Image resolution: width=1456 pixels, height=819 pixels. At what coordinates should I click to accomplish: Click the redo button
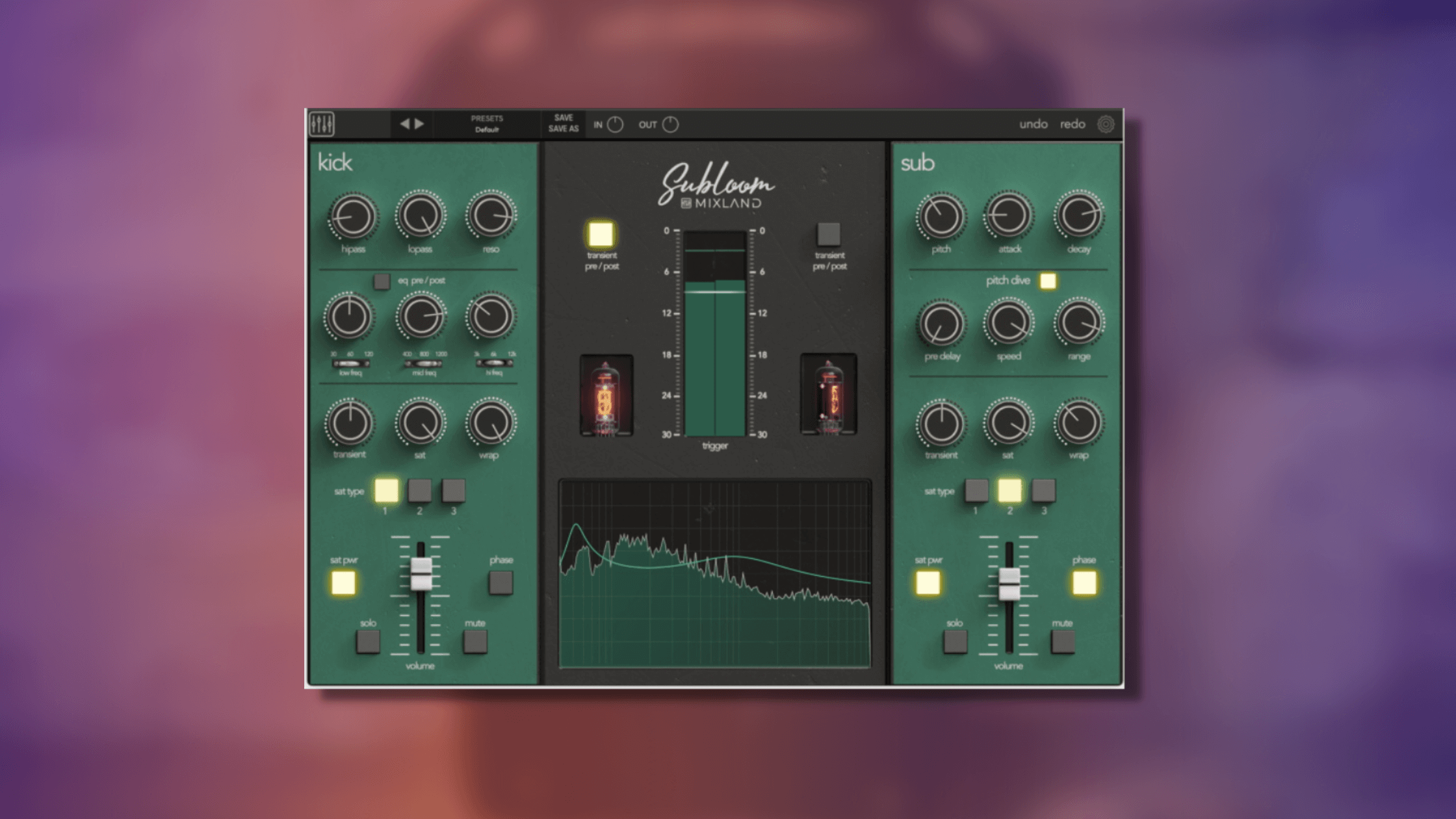point(1072,123)
